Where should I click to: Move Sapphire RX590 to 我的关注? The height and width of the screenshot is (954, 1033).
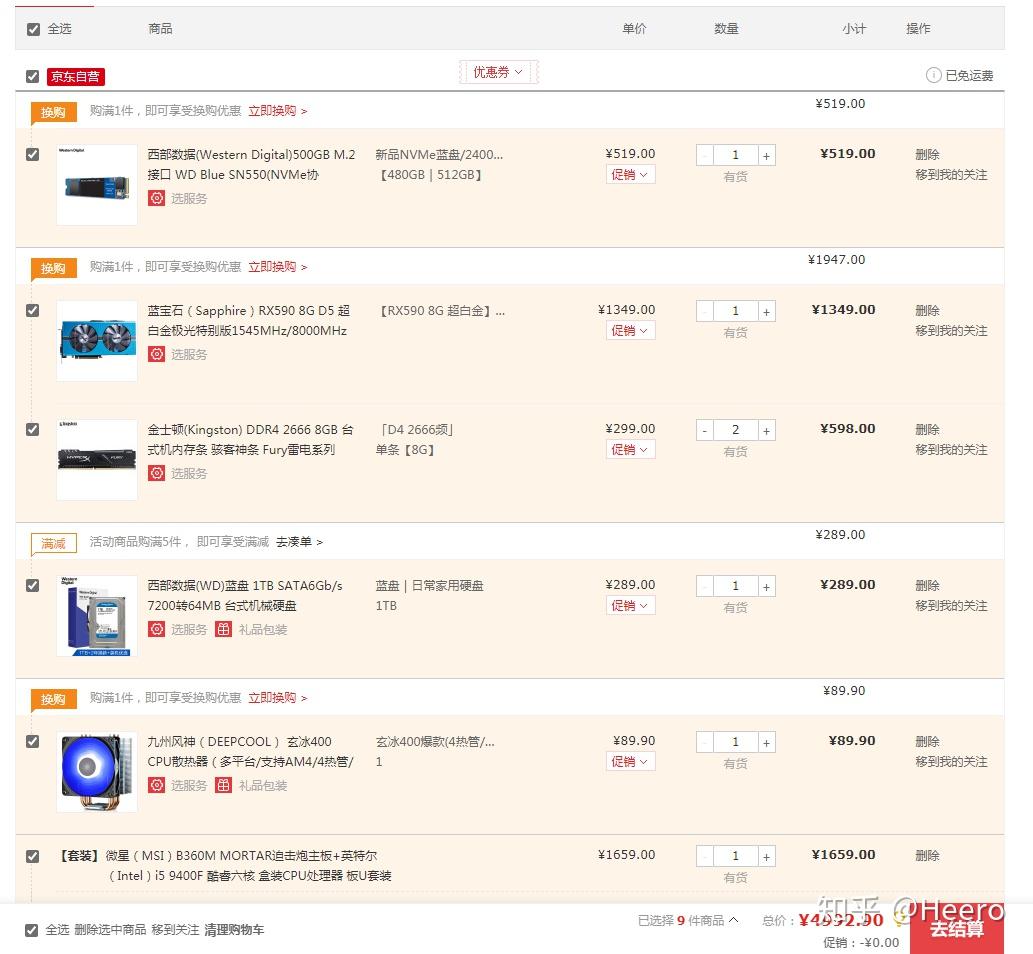(951, 331)
